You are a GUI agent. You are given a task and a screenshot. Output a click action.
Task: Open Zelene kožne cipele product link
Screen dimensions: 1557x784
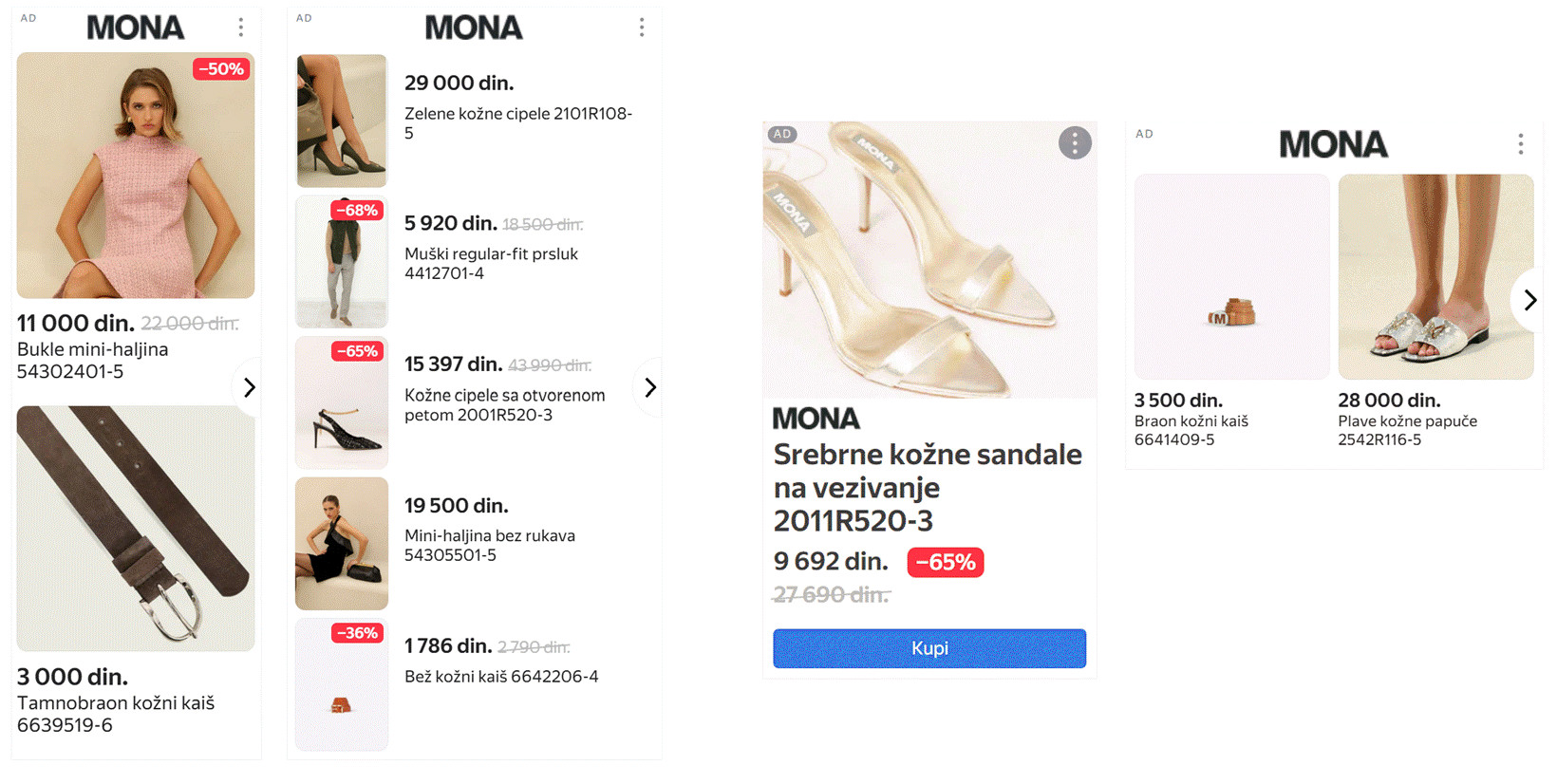(517, 122)
